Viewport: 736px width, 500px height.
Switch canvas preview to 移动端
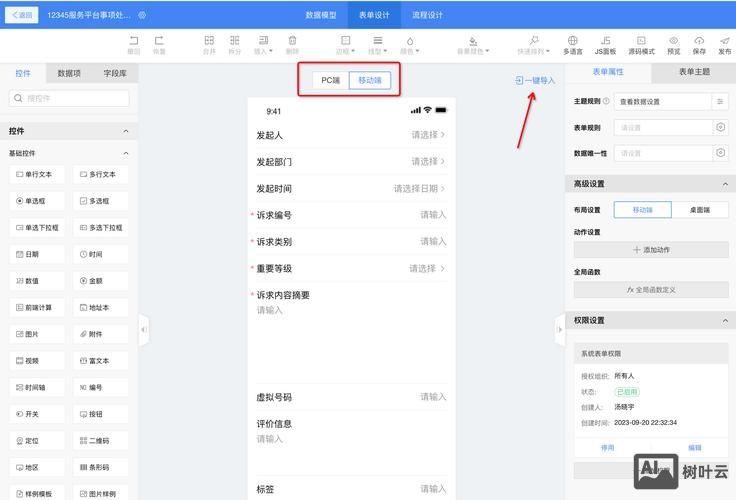tap(370, 80)
